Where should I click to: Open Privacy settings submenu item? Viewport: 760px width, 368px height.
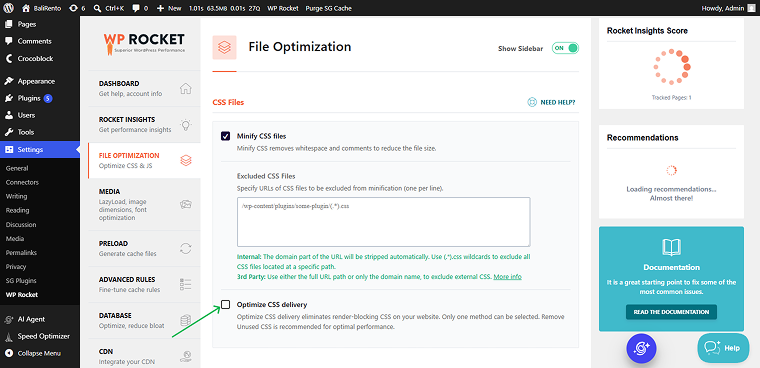click(x=16, y=267)
